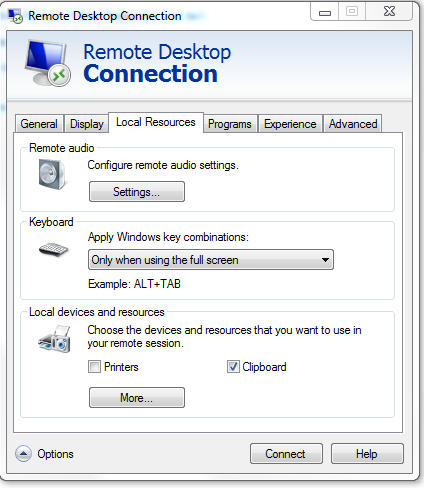The height and width of the screenshot is (488, 424).
Task: Minimize the Remote Desktop Connection window
Action: 325,13
